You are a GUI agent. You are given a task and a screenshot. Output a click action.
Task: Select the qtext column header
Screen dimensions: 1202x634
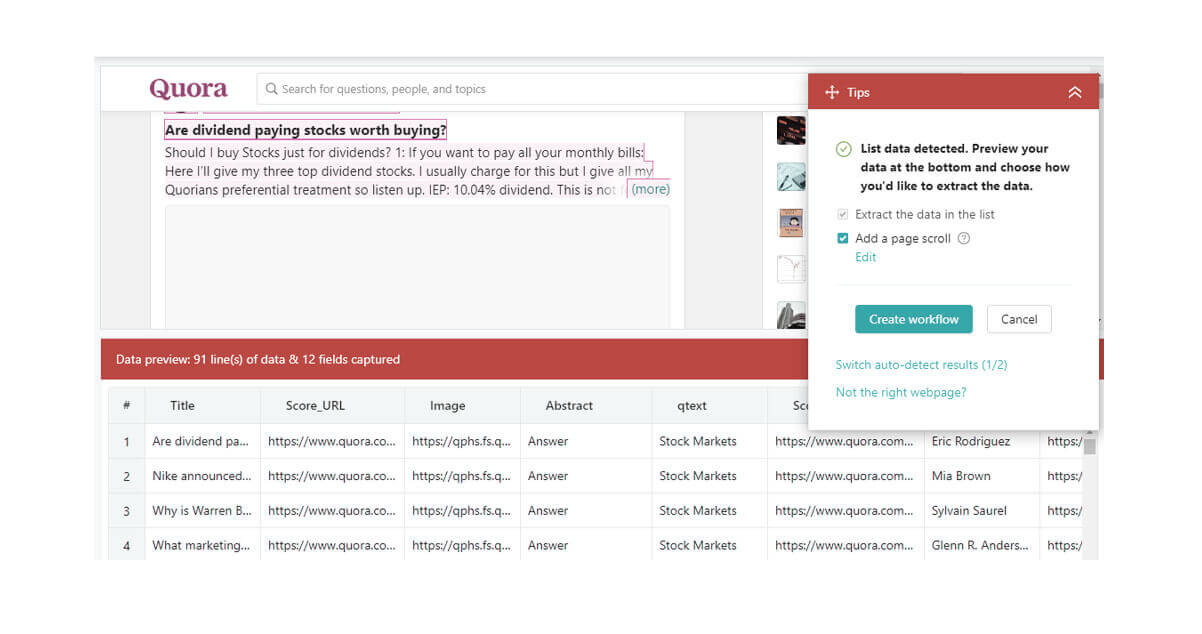pos(692,405)
